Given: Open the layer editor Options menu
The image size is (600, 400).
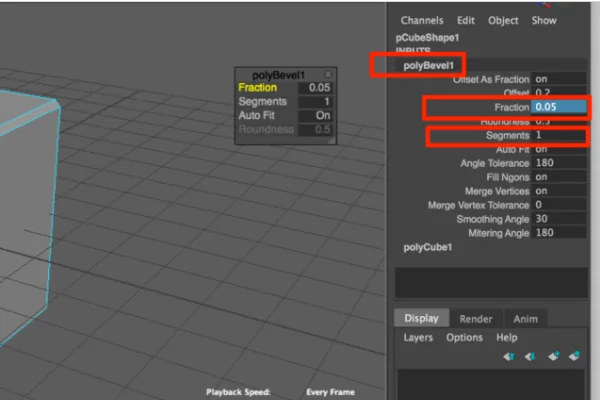Looking at the screenshot, I should (464, 337).
